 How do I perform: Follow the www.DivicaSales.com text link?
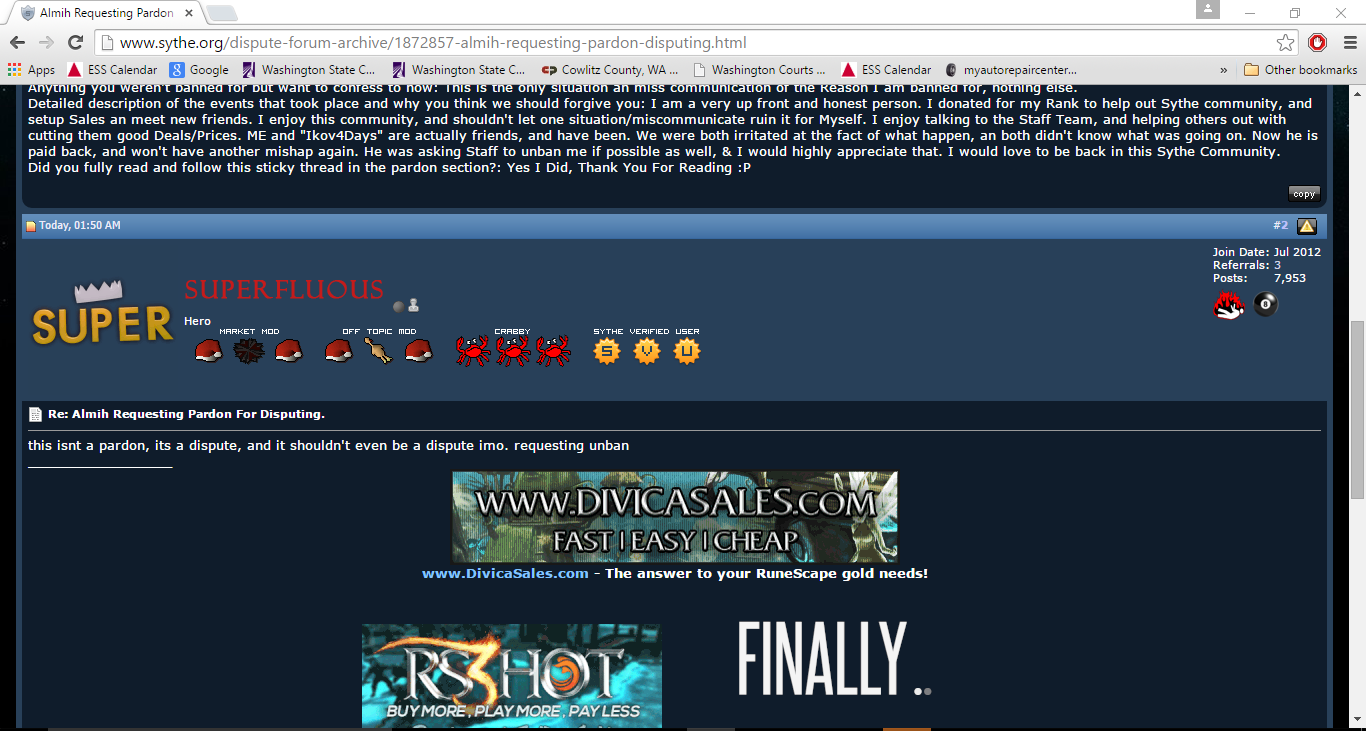click(505, 574)
